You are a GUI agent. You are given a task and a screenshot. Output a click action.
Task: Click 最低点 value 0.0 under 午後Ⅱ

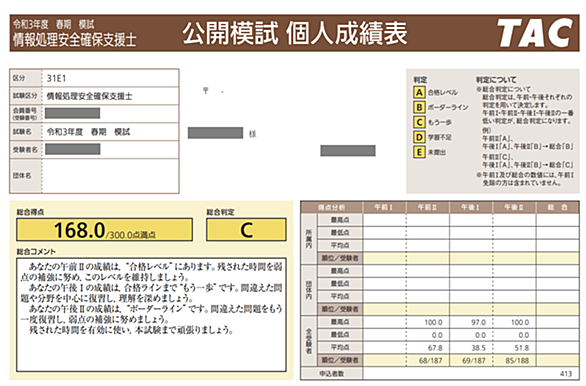[x=524, y=335]
